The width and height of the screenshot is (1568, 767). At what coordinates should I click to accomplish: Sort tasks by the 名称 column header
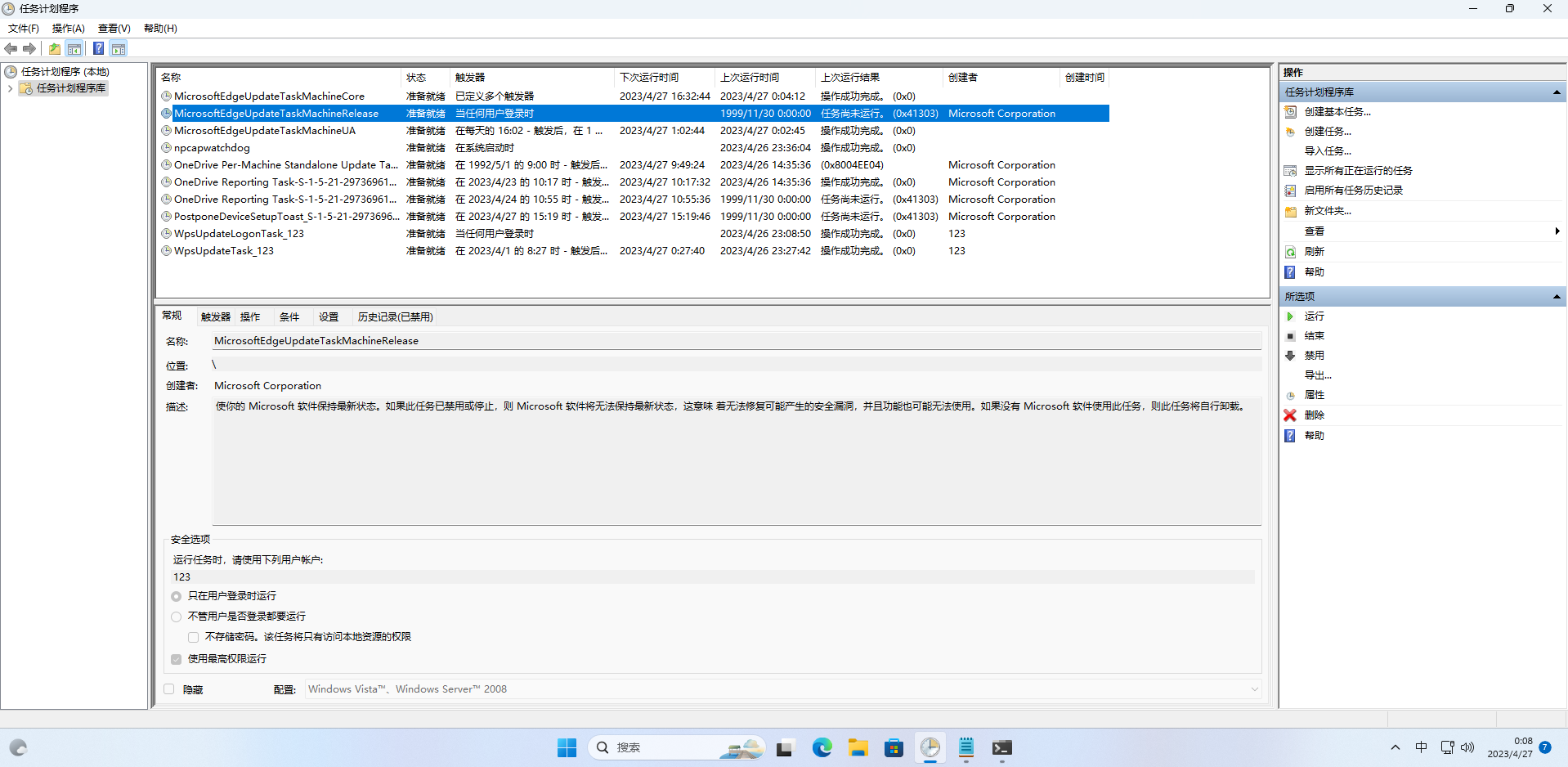[279, 78]
